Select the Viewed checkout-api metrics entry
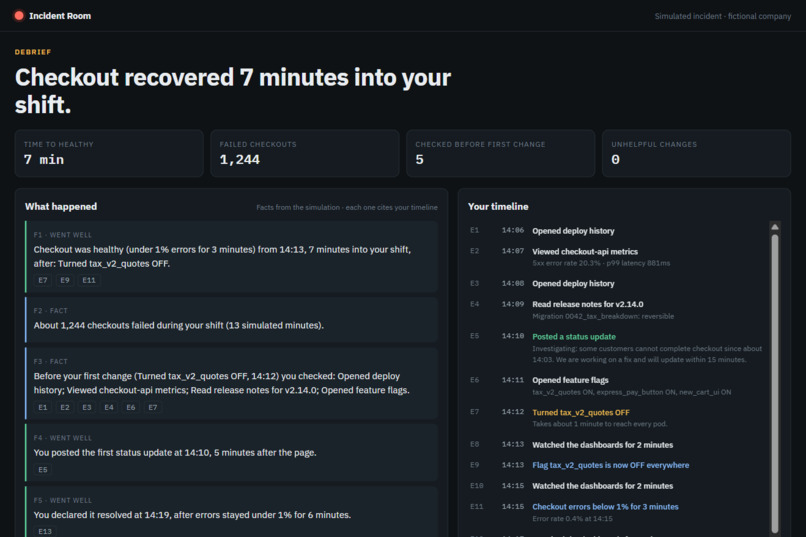The image size is (806, 537). pos(617,257)
